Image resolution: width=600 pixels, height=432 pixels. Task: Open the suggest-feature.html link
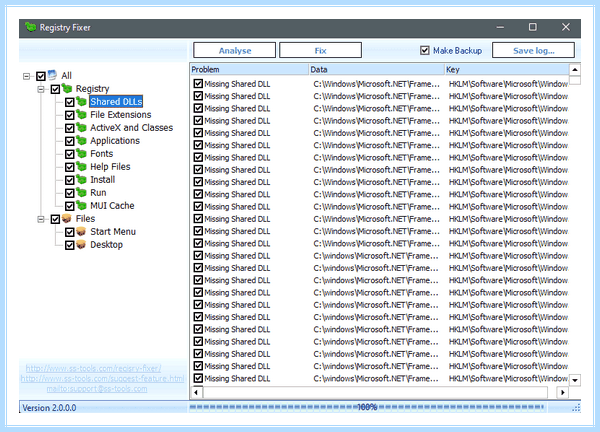tap(102, 378)
